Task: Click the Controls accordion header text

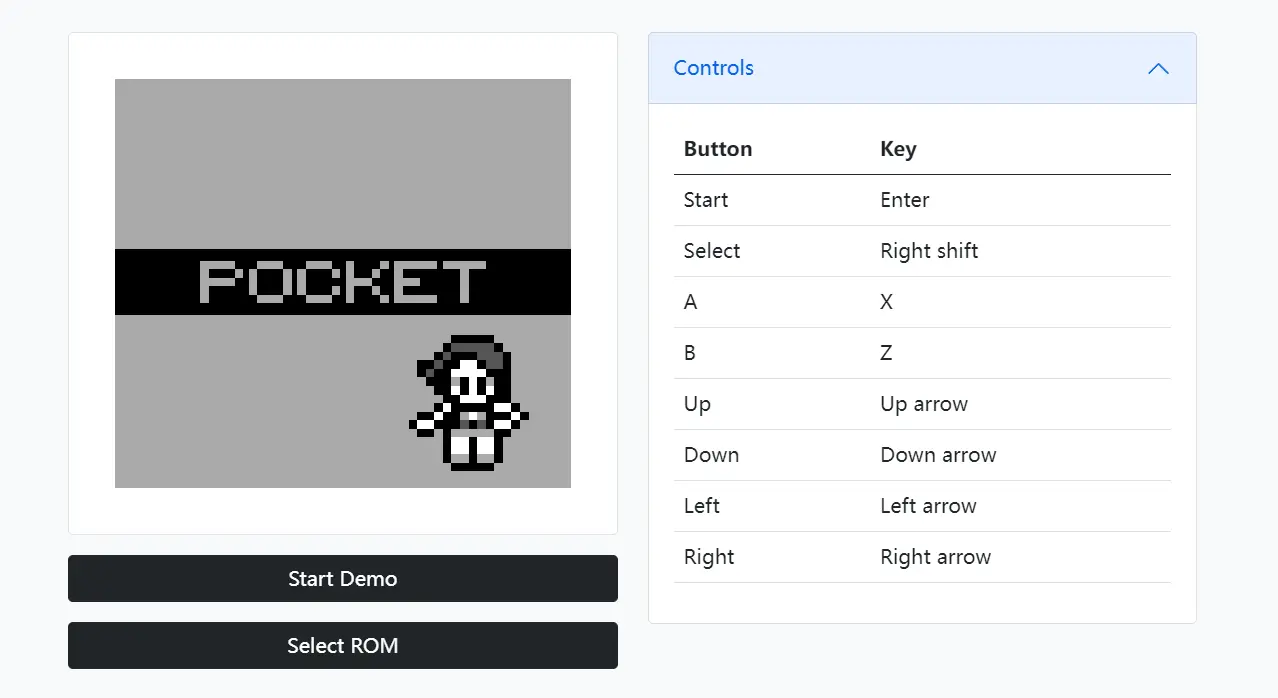Action: point(713,68)
